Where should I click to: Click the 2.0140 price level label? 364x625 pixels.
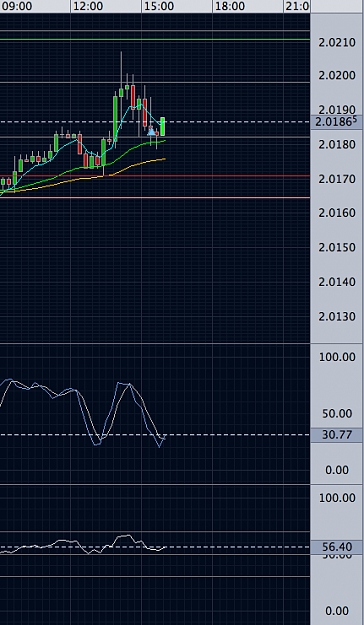point(337,282)
